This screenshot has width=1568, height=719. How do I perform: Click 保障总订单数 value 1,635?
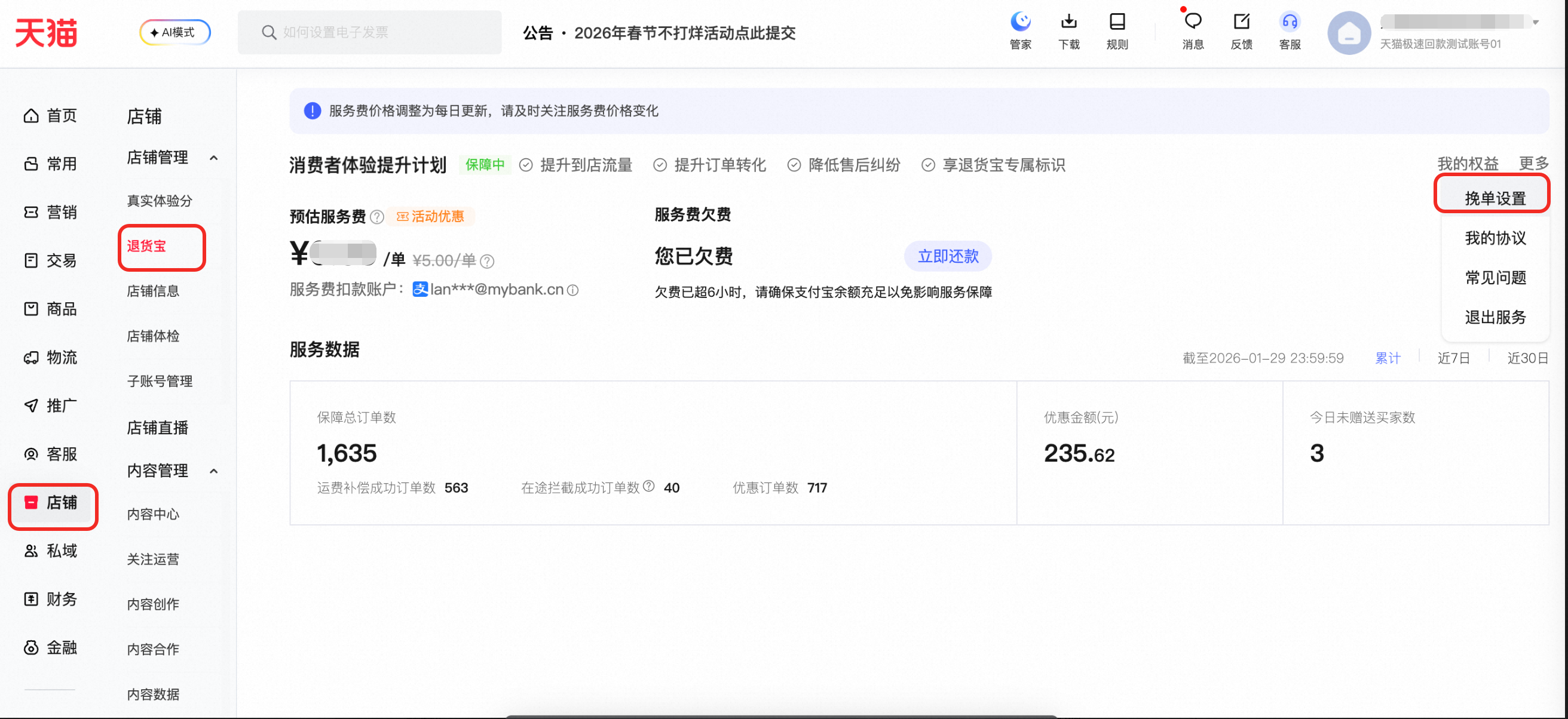(x=347, y=453)
